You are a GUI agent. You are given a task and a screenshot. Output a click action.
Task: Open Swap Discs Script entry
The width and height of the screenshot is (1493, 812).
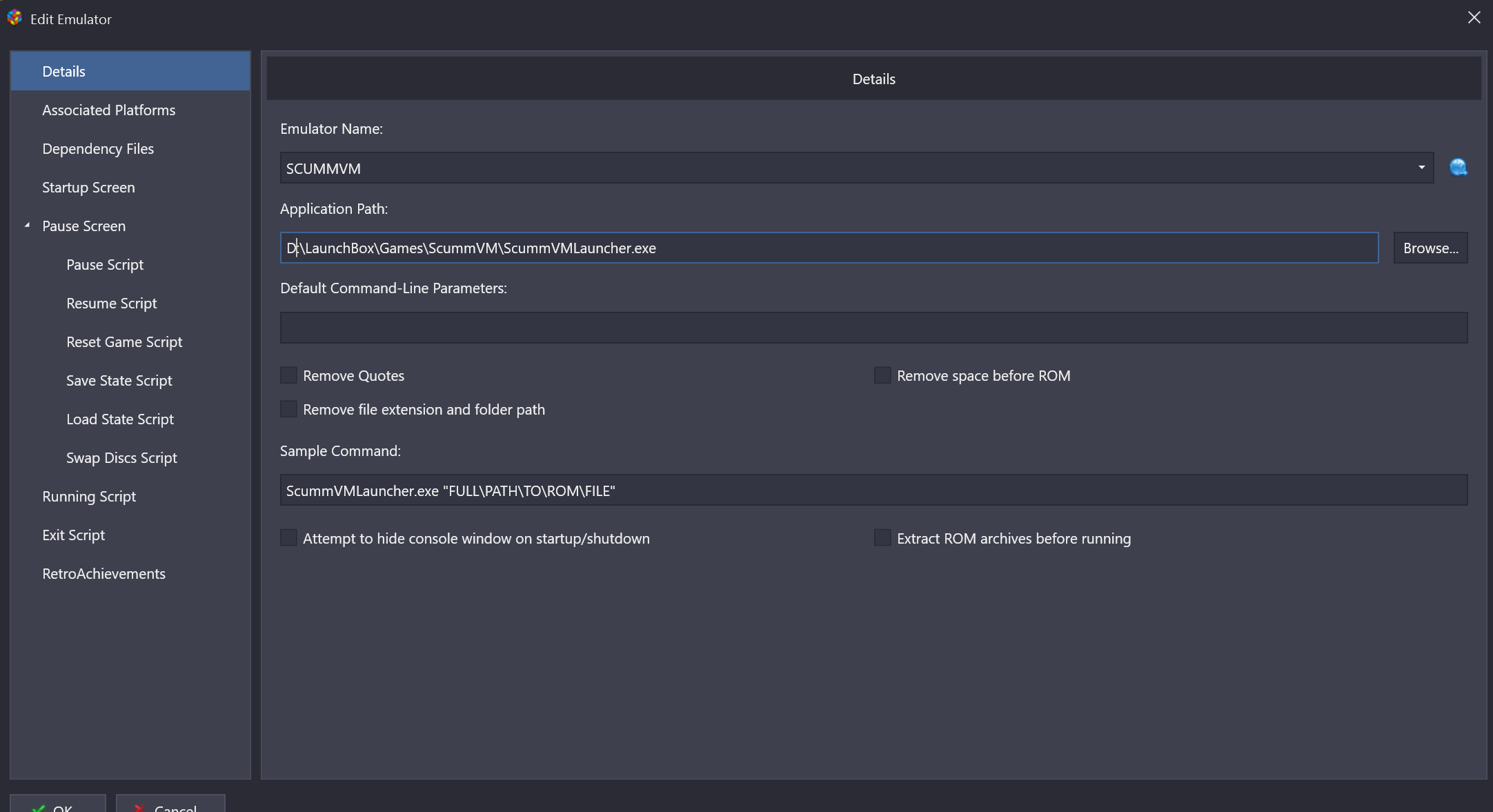click(130, 457)
